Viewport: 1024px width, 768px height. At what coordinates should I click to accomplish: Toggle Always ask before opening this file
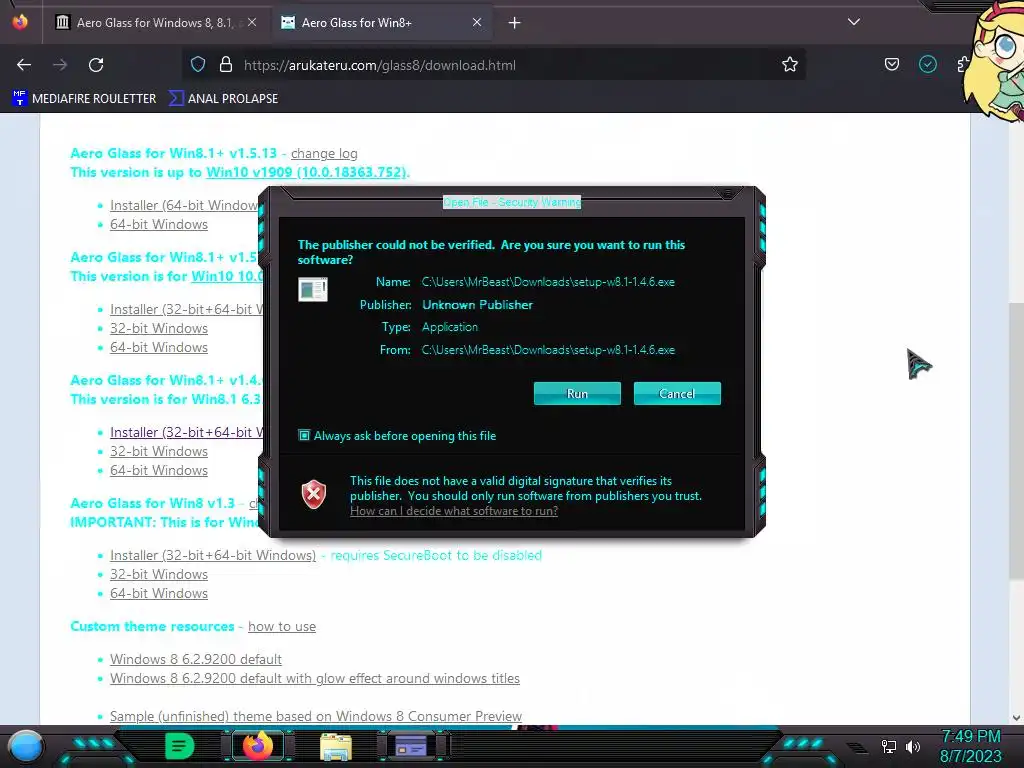[304, 436]
